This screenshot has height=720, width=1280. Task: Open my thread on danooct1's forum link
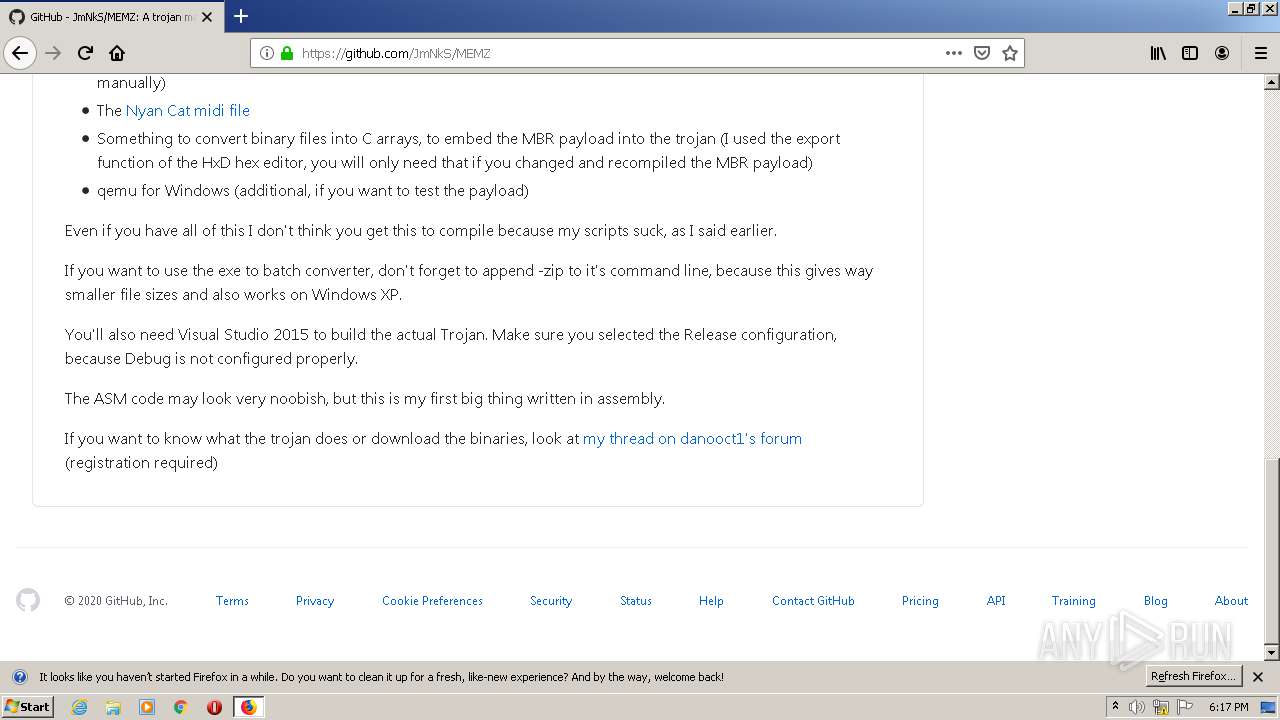(692, 438)
